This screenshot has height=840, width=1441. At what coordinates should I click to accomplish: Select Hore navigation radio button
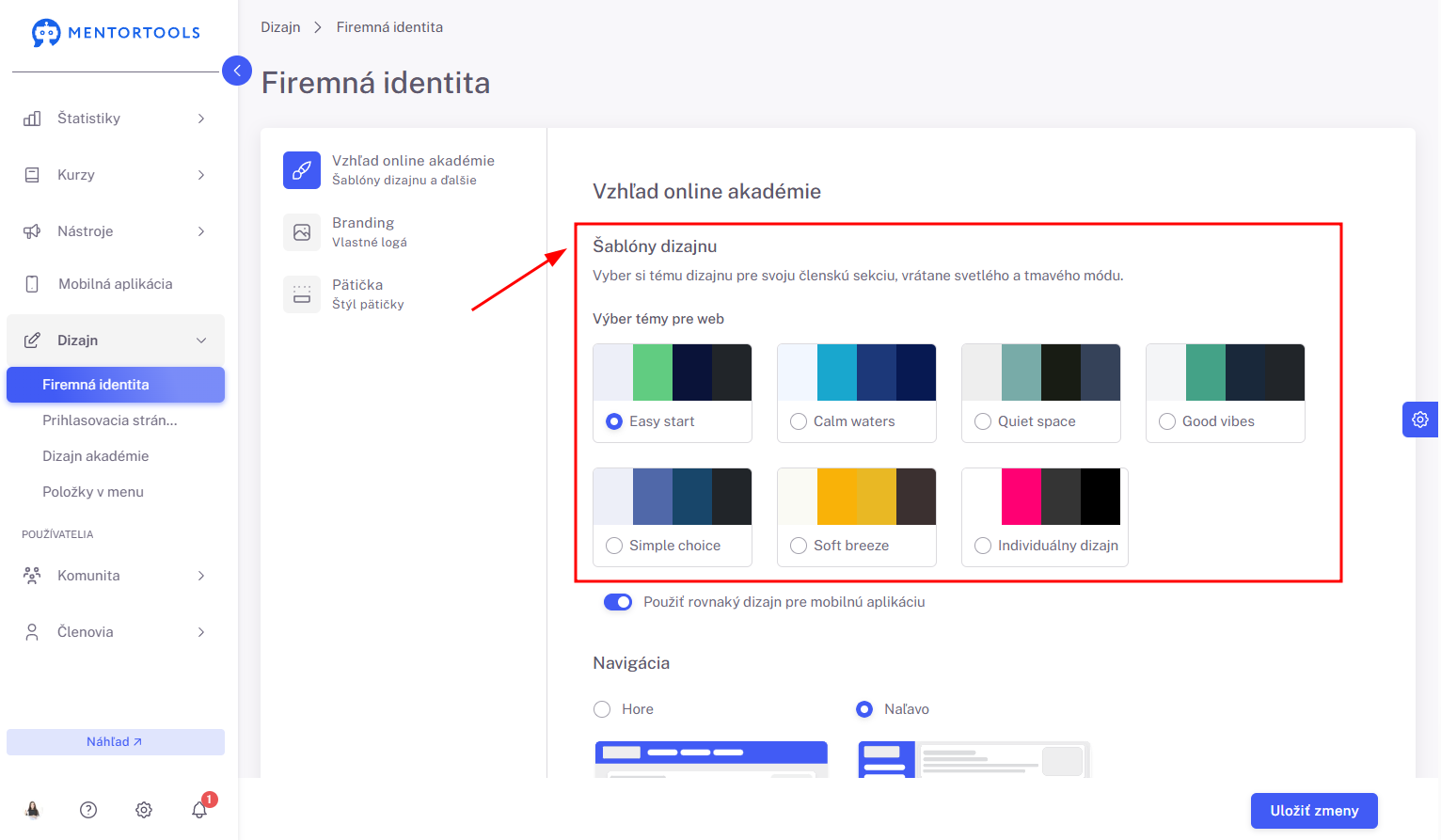tap(602, 709)
